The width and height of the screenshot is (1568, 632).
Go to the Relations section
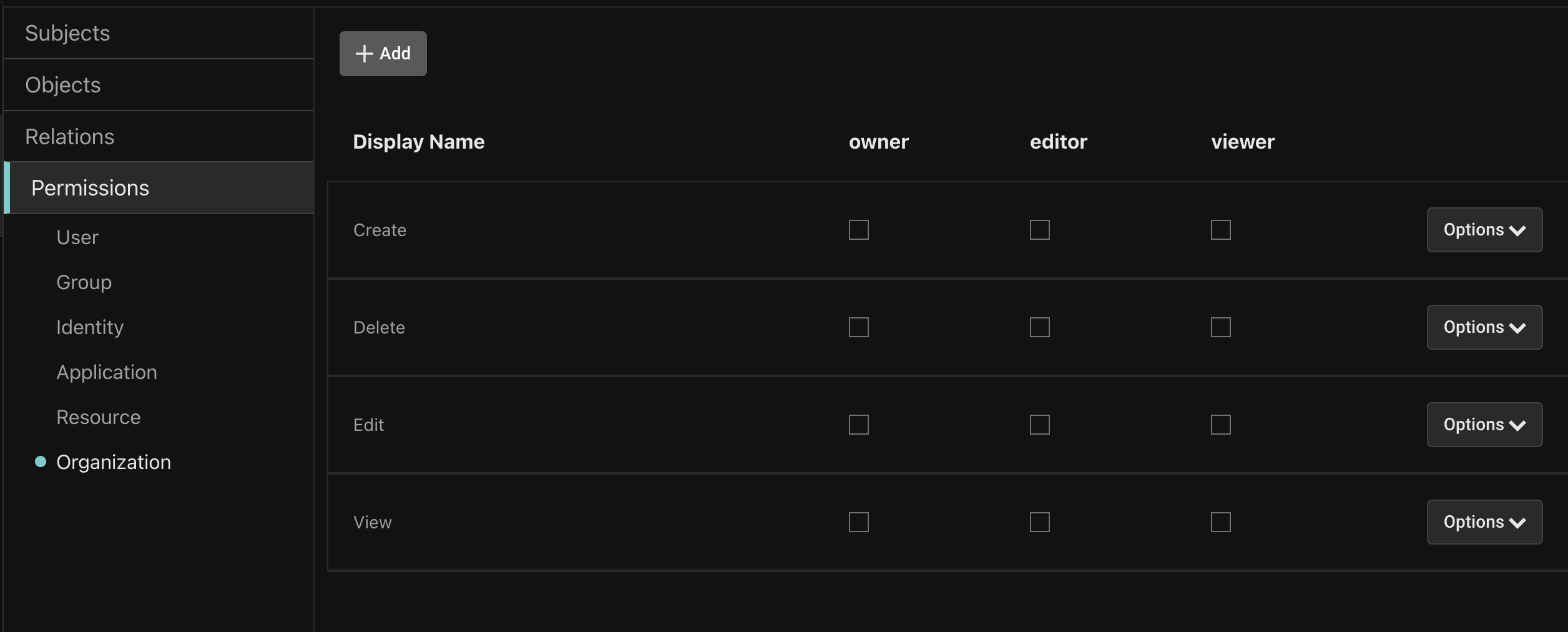click(x=70, y=137)
